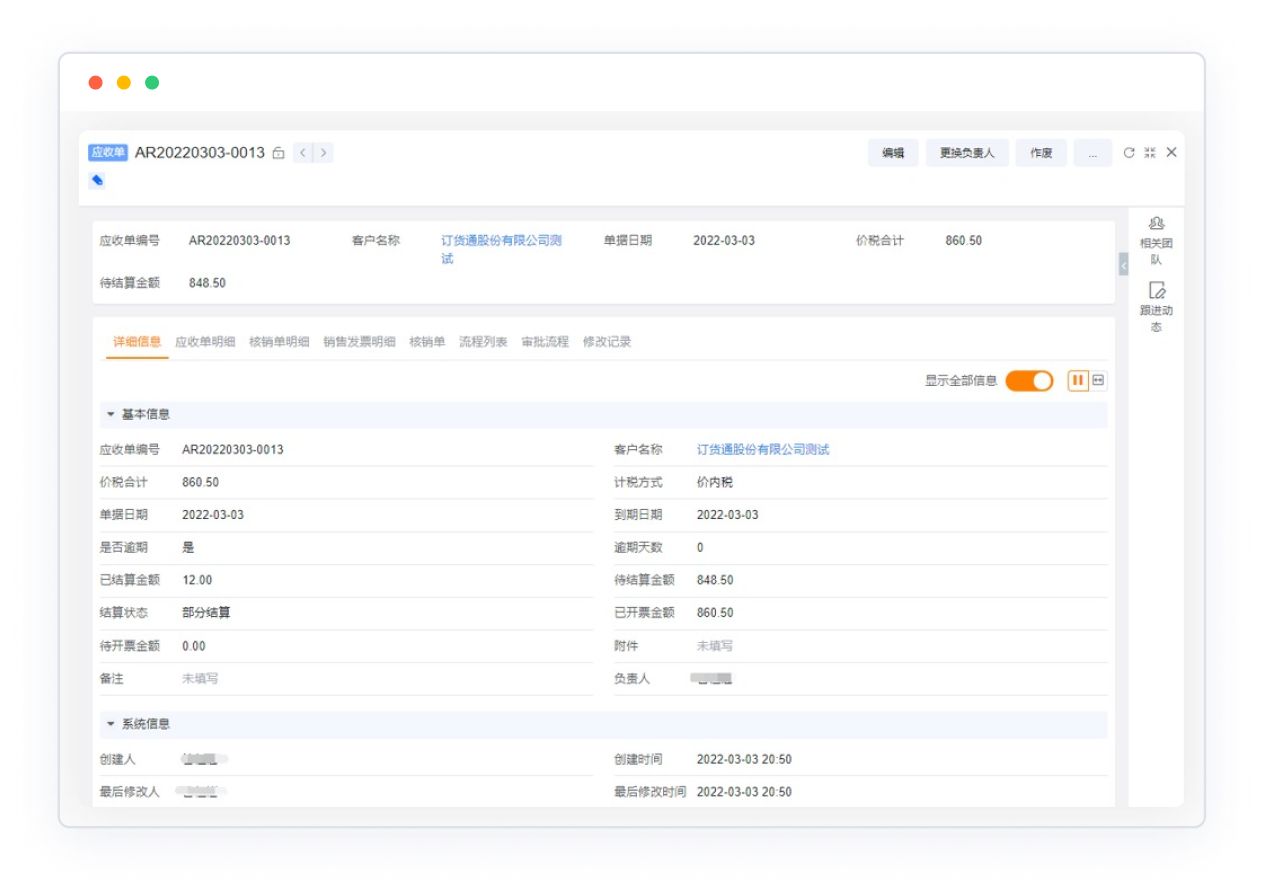Click 是否逾期 value 是

pos(188,548)
